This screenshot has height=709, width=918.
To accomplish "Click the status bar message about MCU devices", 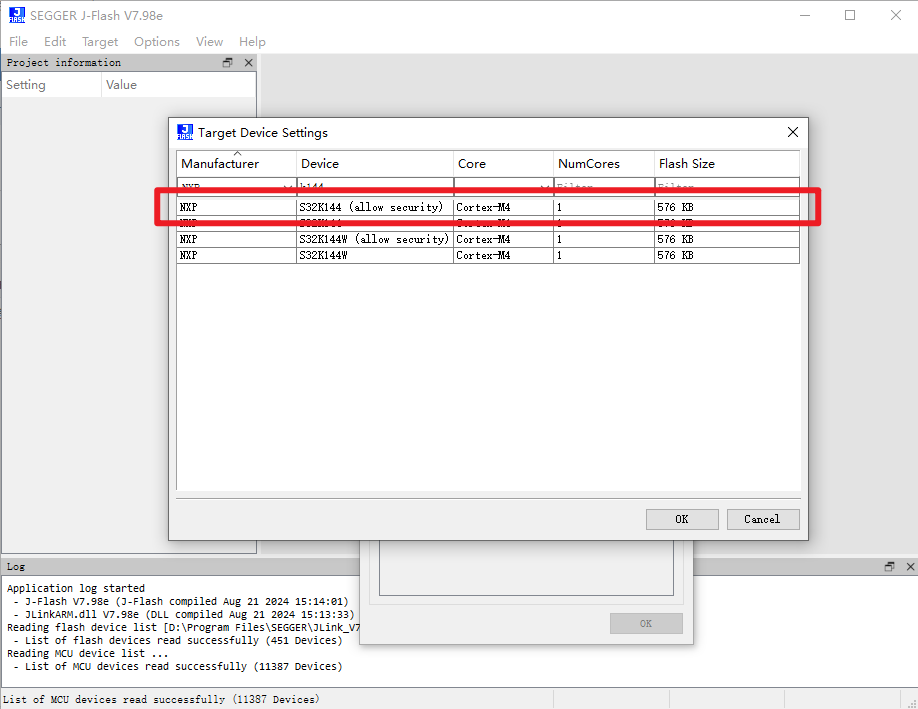I will (161, 700).
